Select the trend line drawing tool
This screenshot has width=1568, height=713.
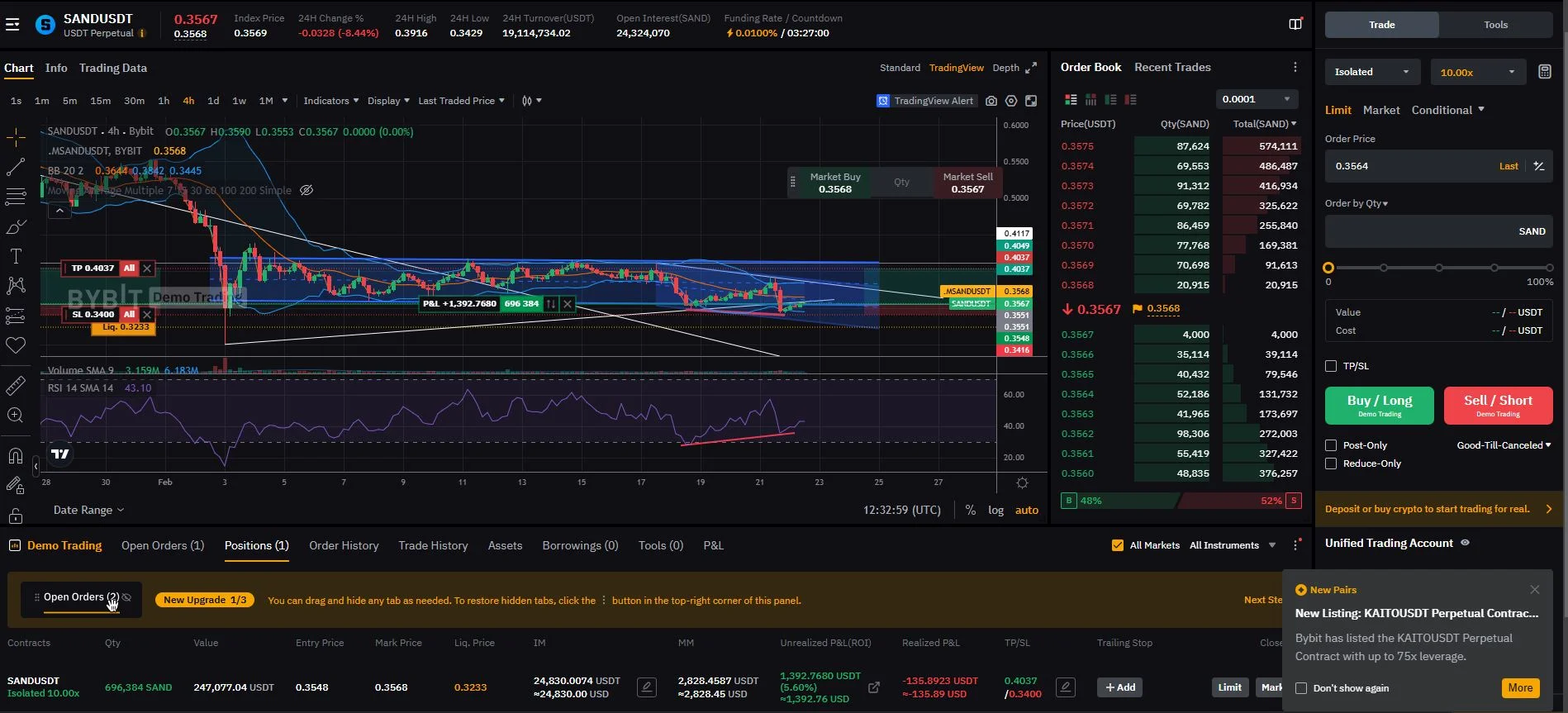16,167
